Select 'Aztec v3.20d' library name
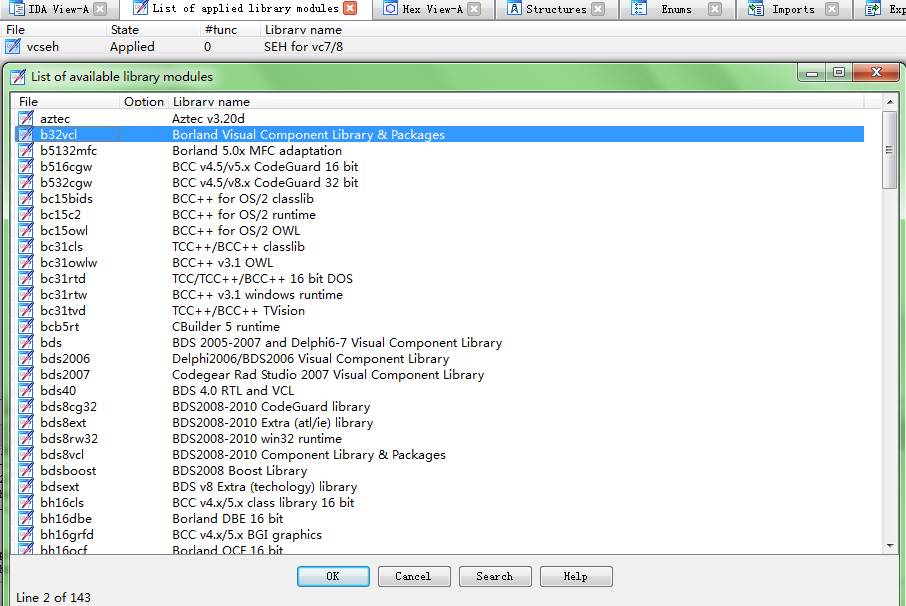This screenshot has height=606, width=906. (208, 118)
